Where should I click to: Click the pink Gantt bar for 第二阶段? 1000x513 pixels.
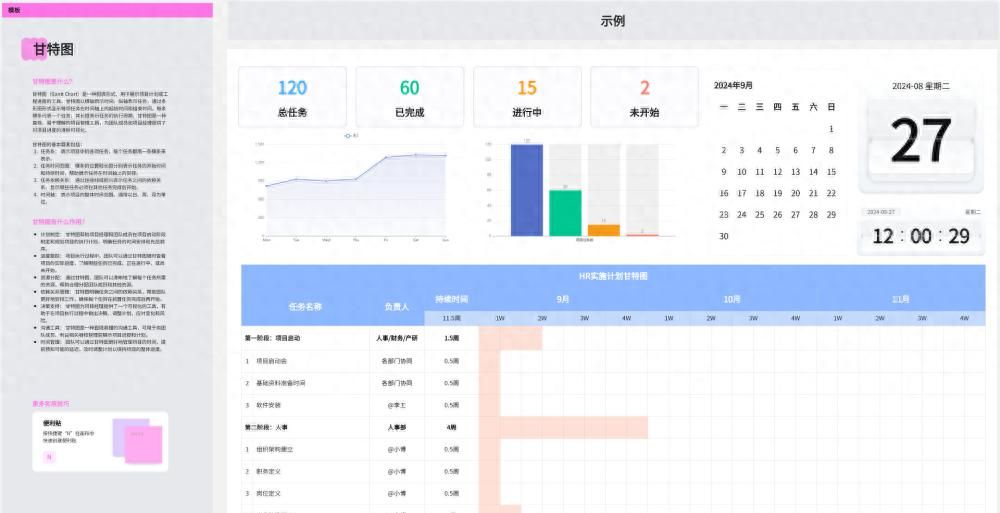563,428
